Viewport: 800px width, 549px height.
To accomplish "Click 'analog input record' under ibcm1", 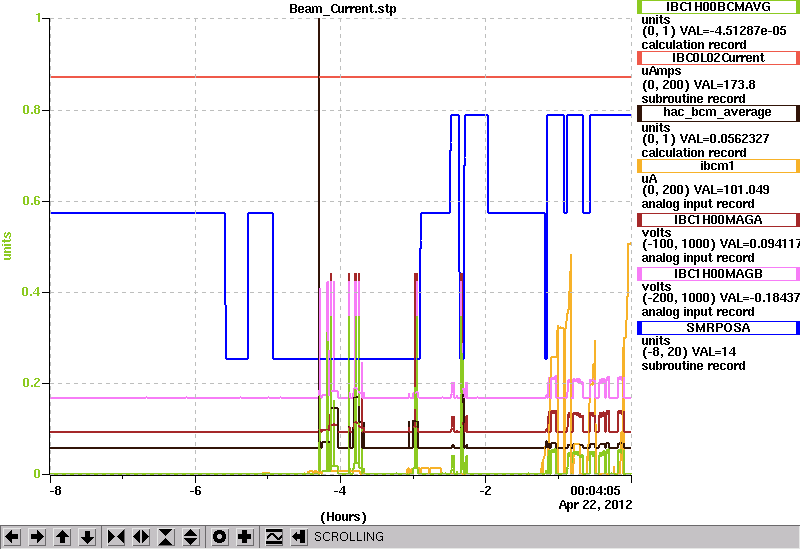I will [x=698, y=204].
